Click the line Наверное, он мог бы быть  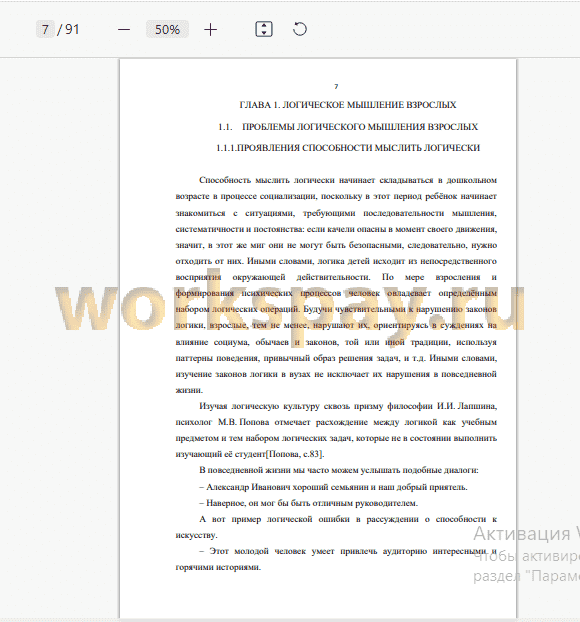308,503
